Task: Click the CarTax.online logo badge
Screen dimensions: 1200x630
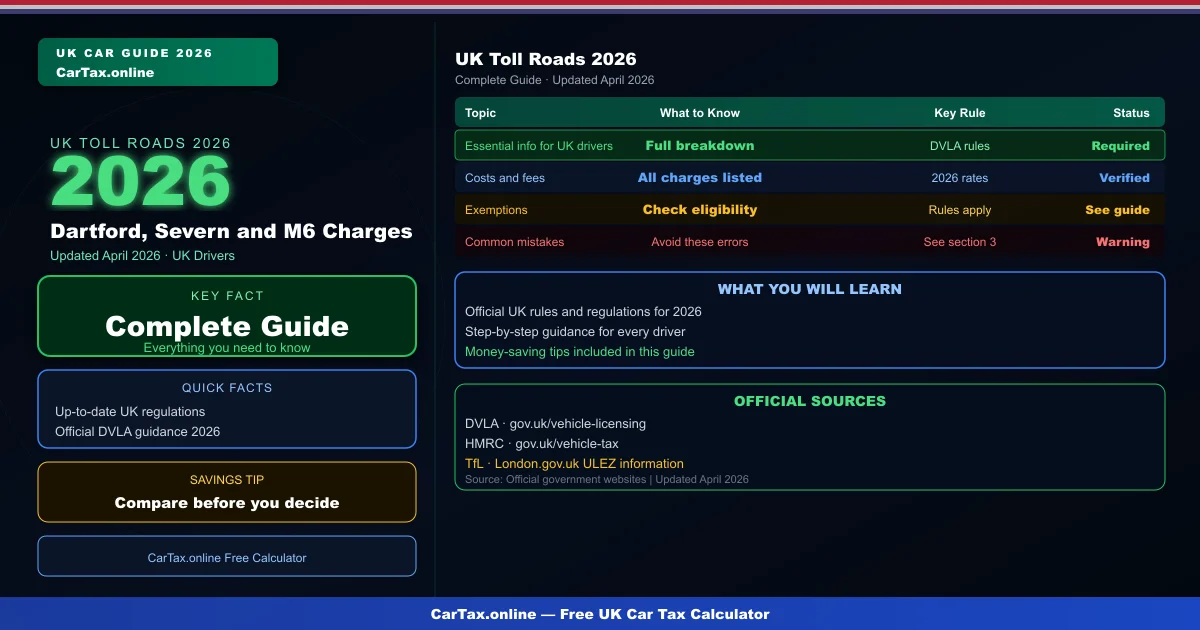Action: click(157, 61)
